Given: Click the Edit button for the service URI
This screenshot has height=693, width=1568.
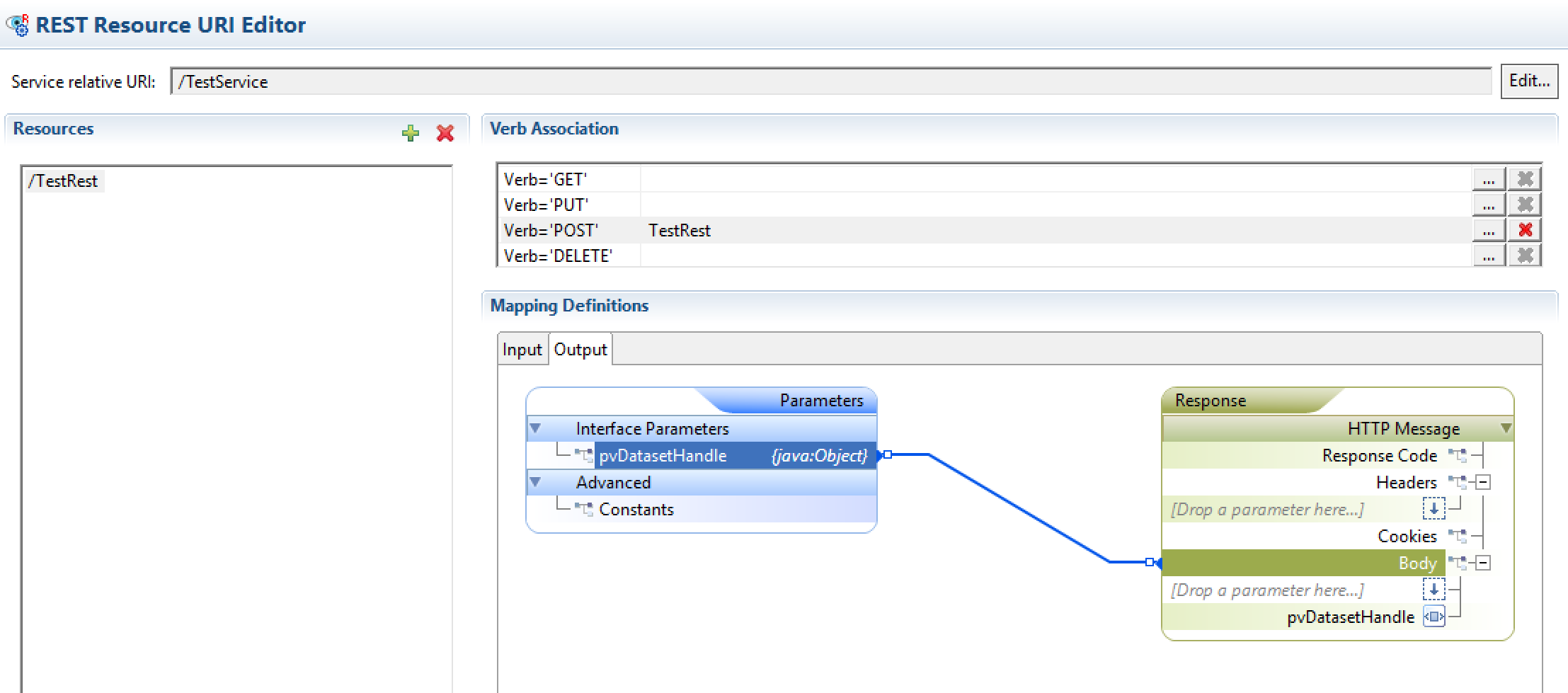Looking at the screenshot, I should [x=1529, y=81].
